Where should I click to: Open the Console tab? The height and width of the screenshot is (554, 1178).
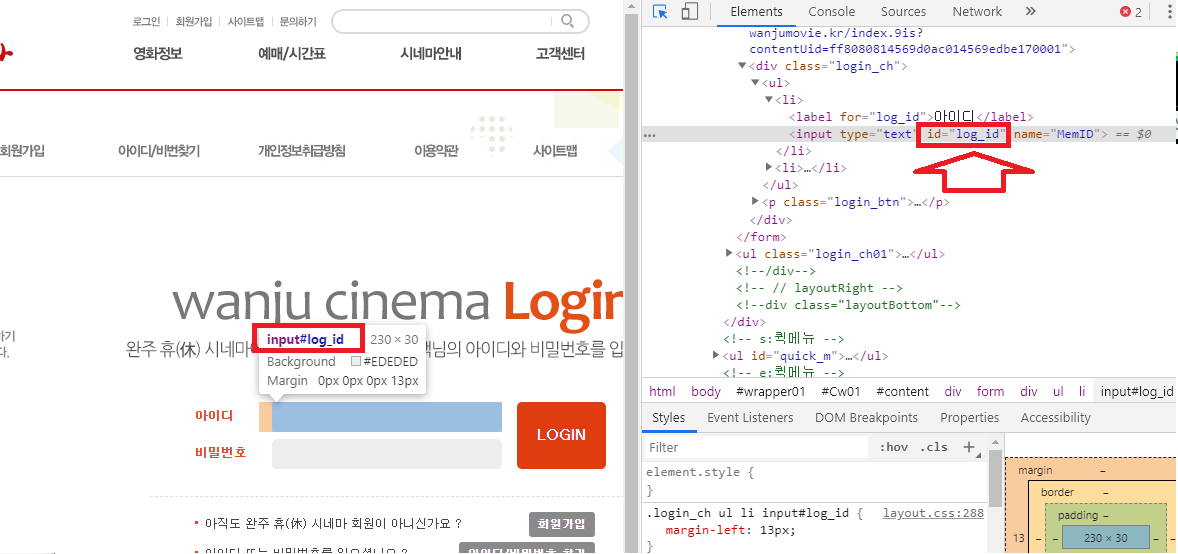point(832,11)
